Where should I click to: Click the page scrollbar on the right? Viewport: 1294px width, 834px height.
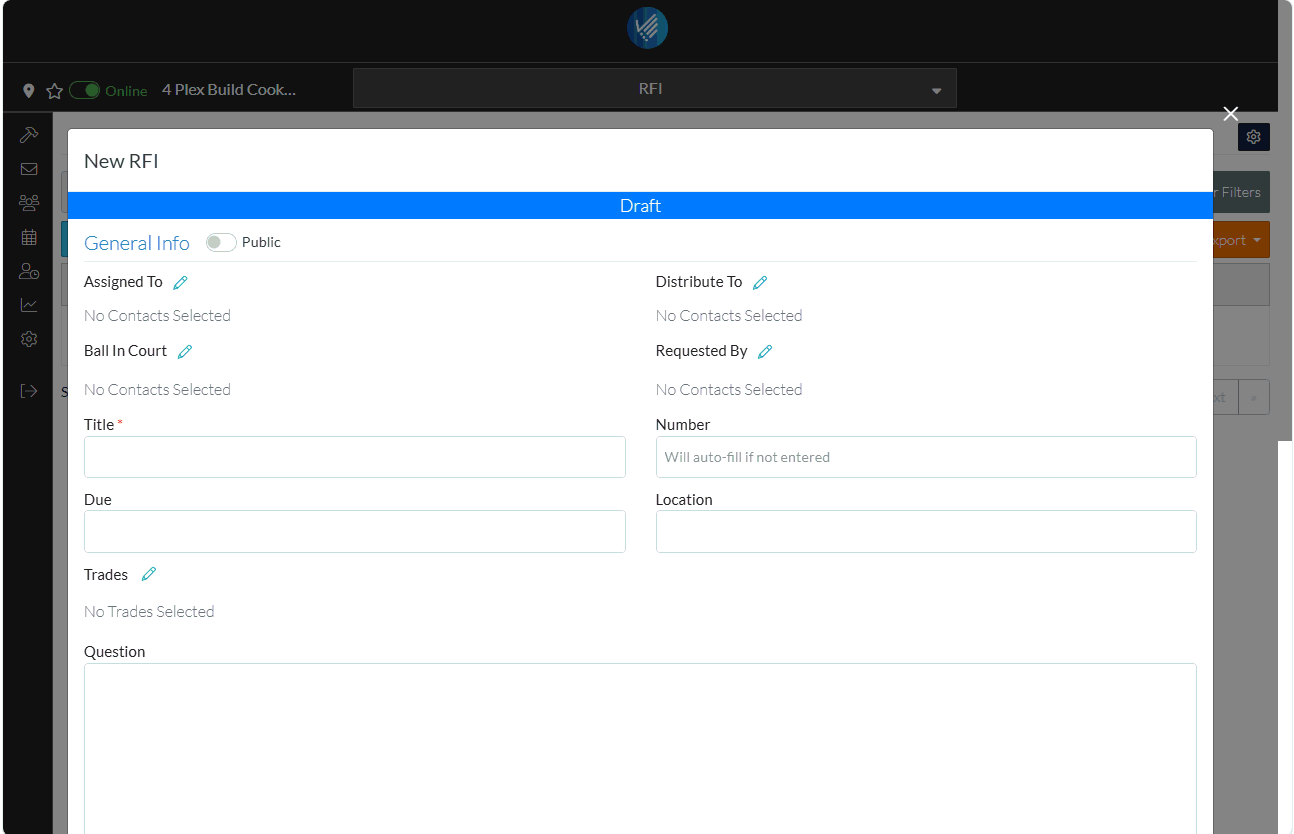[1285, 220]
